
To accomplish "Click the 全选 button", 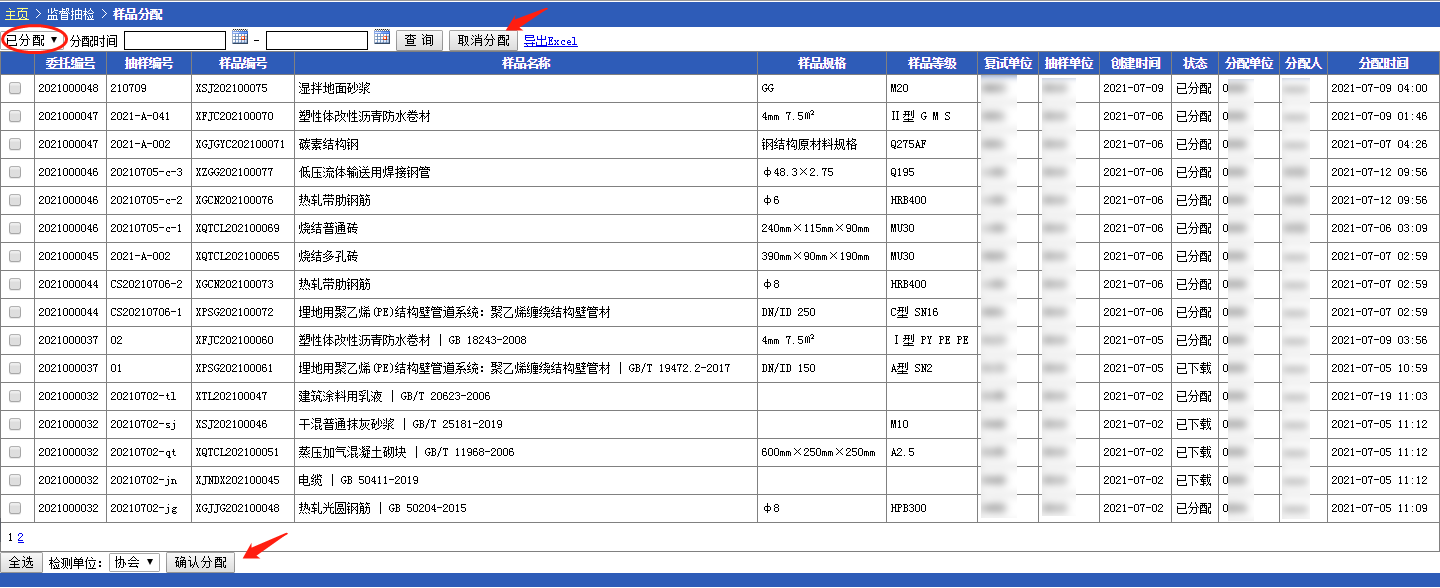I will [x=21, y=562].
